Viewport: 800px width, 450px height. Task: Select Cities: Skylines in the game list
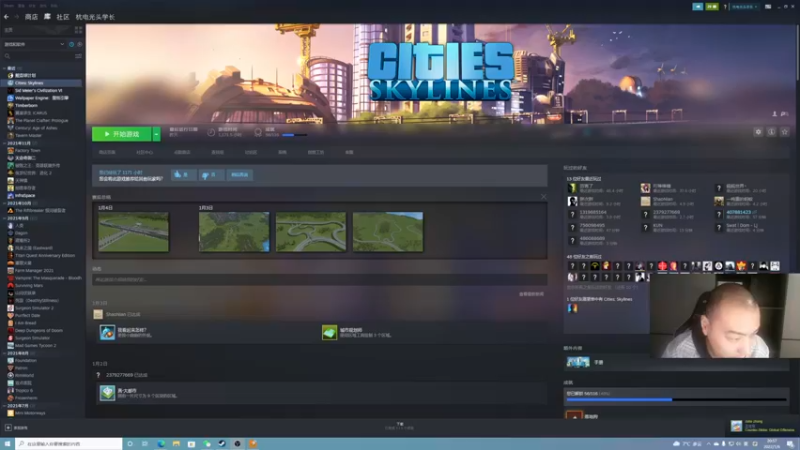41,83
